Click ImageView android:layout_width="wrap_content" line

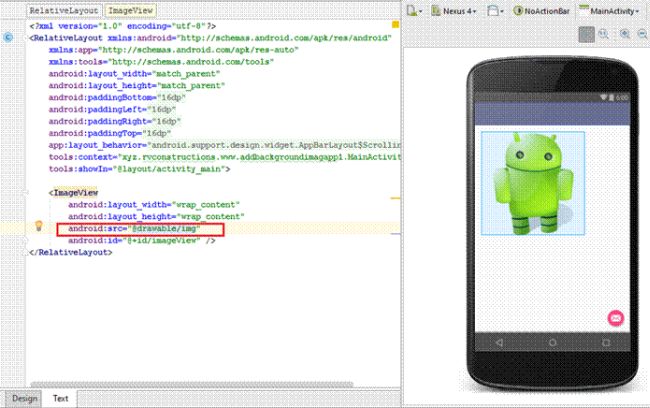(154, 205)
